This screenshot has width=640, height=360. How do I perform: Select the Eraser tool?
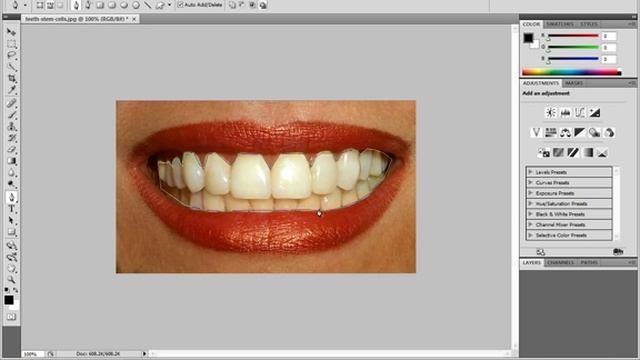[11, 149]
